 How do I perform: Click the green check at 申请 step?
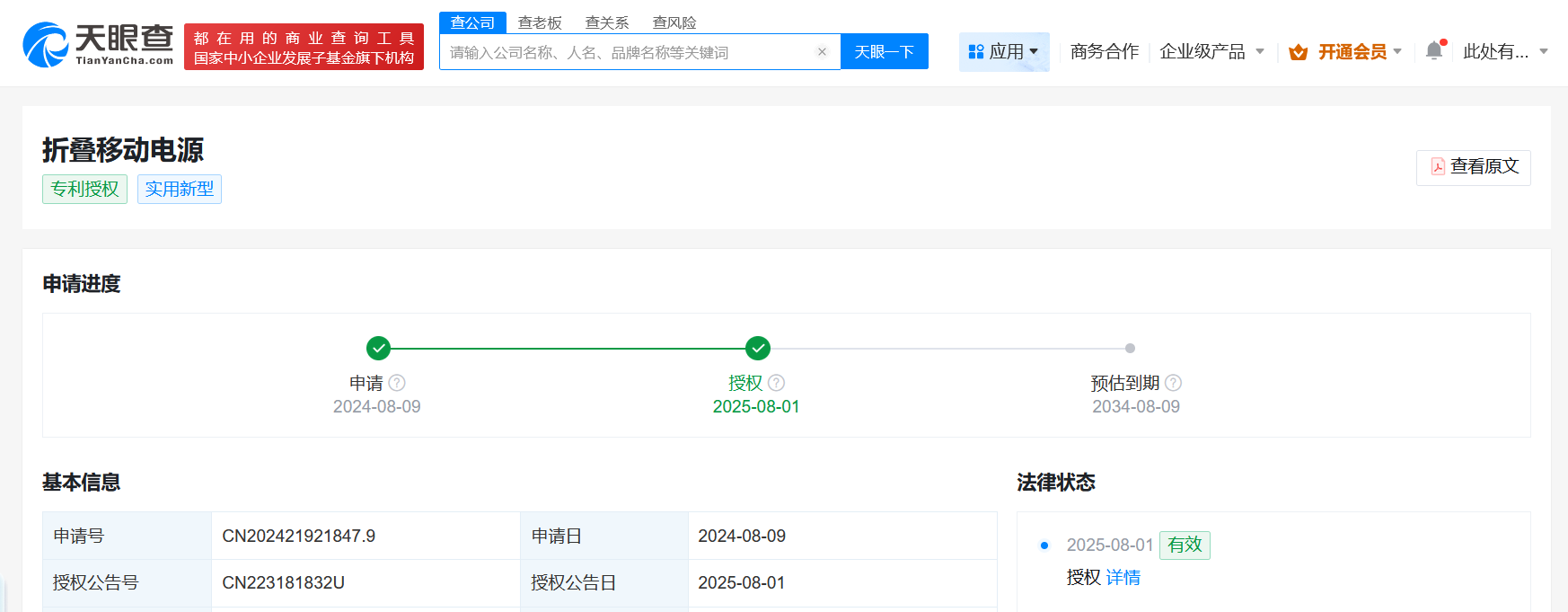point(379,348)
